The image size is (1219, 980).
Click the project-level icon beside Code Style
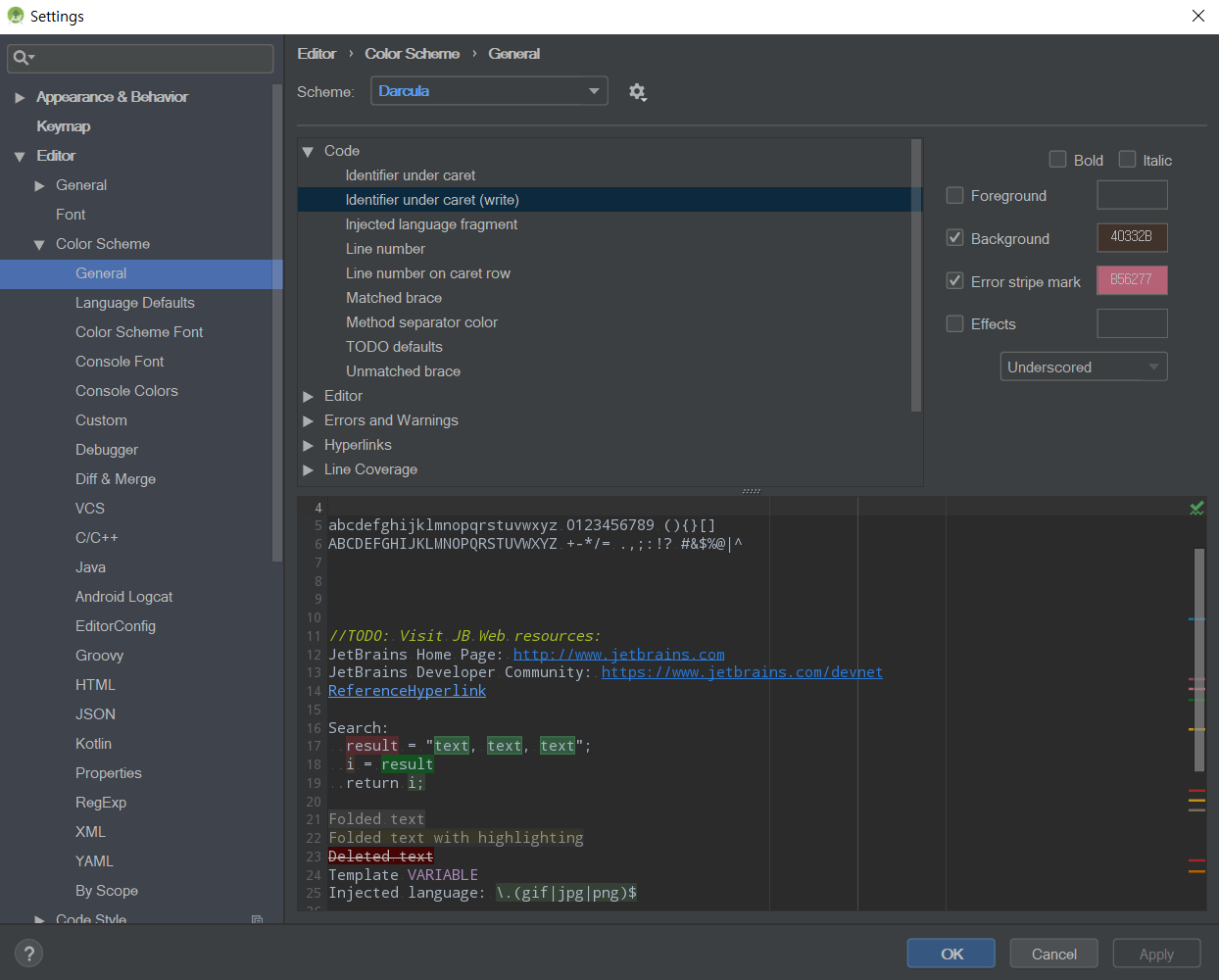point(258,919)
